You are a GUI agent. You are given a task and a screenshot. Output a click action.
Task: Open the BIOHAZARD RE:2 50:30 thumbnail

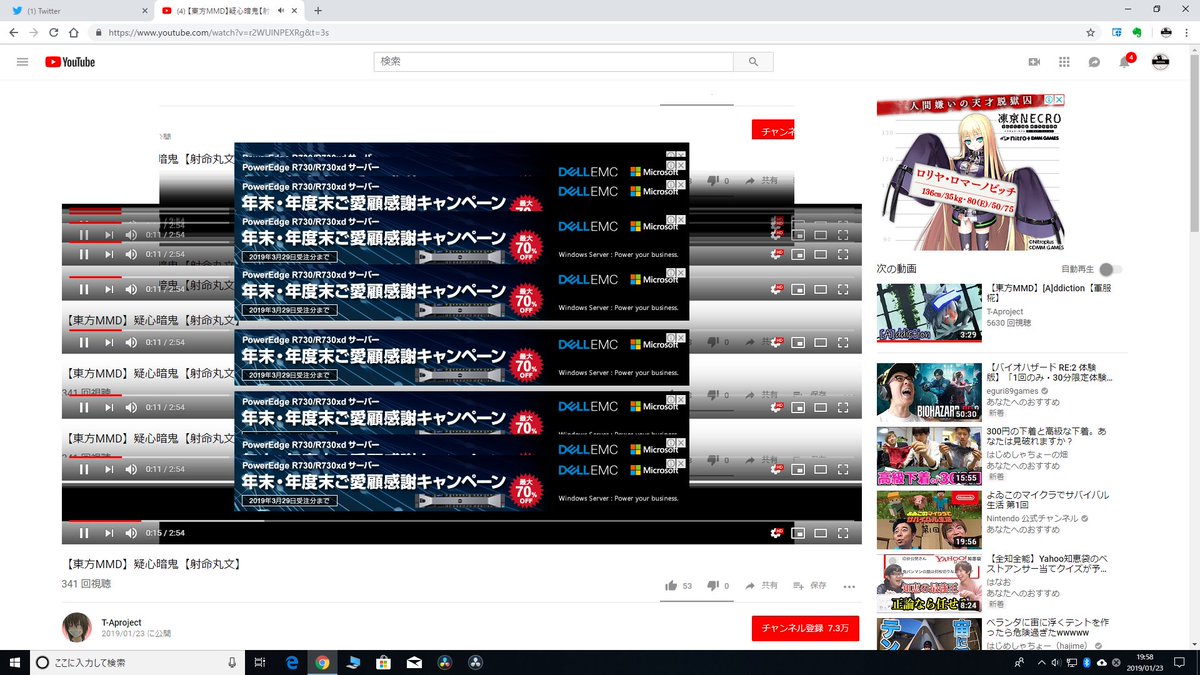tap(930, 392)
